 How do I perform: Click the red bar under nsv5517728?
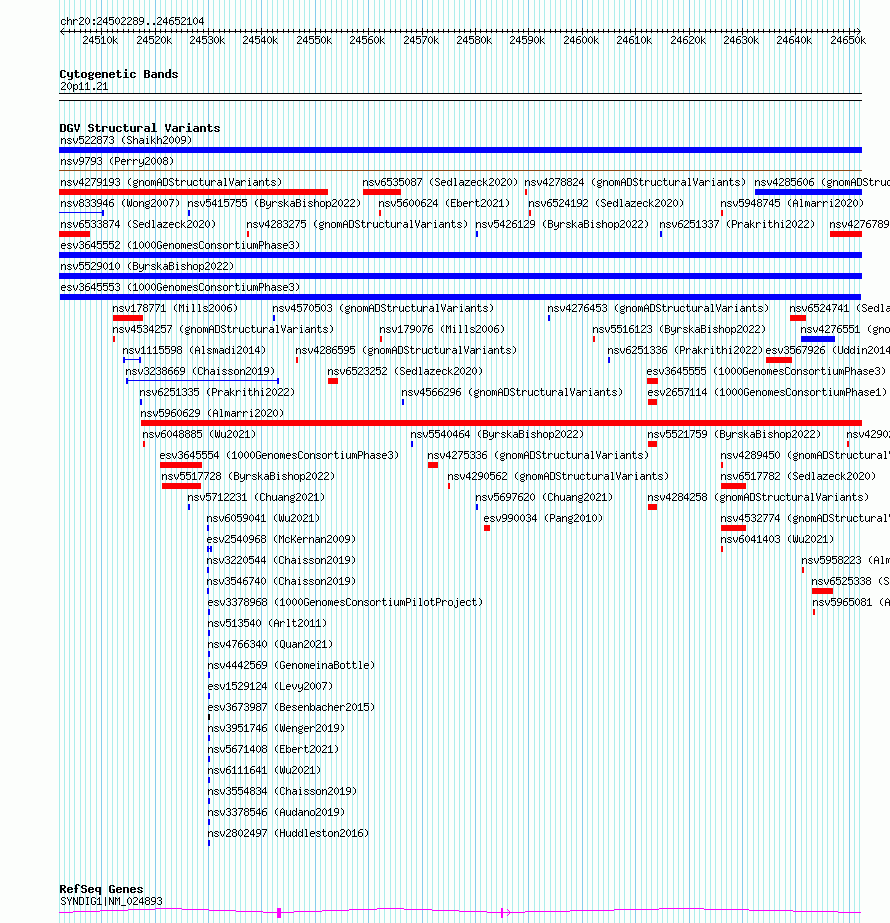[x=182, y=486]
